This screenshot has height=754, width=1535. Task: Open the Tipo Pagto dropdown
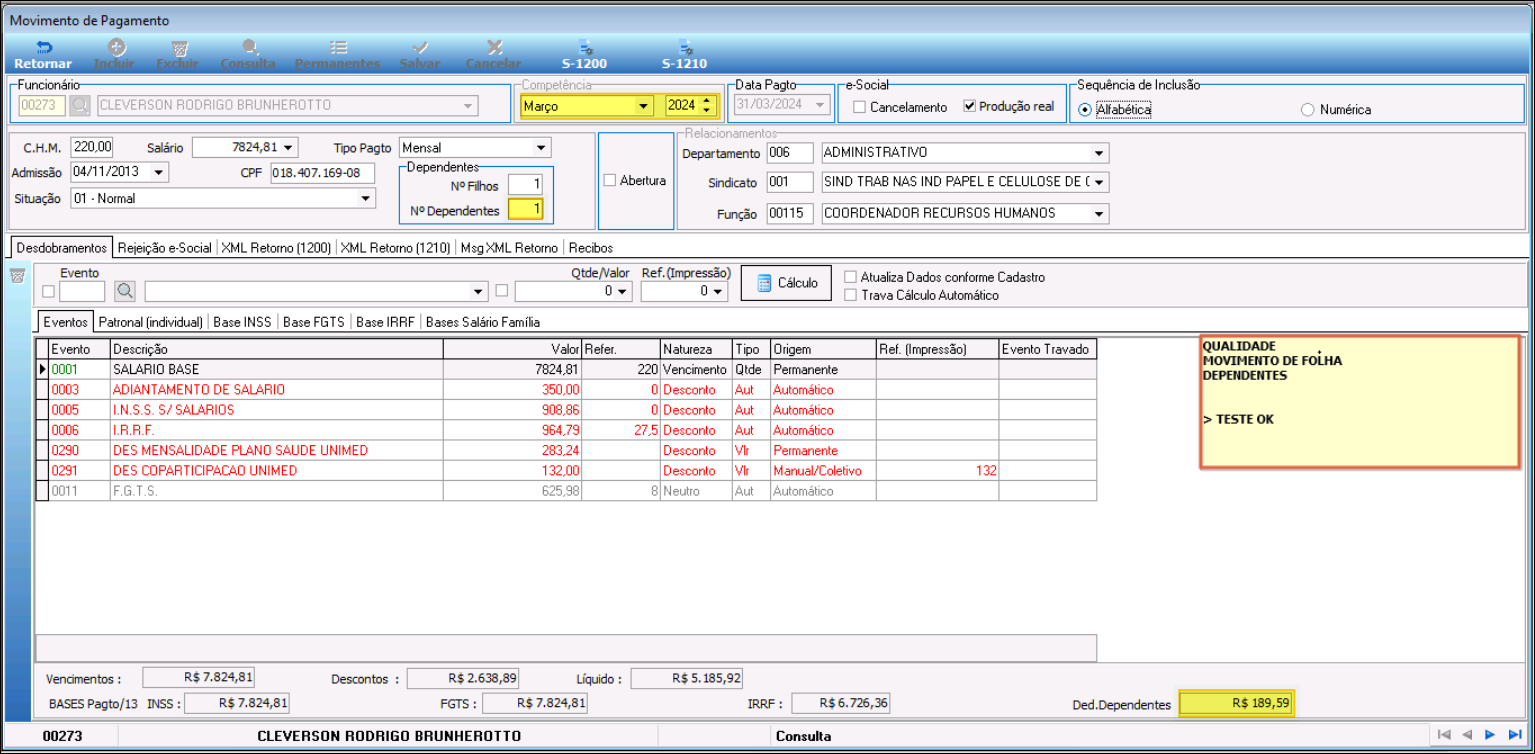tap(540, 148)
